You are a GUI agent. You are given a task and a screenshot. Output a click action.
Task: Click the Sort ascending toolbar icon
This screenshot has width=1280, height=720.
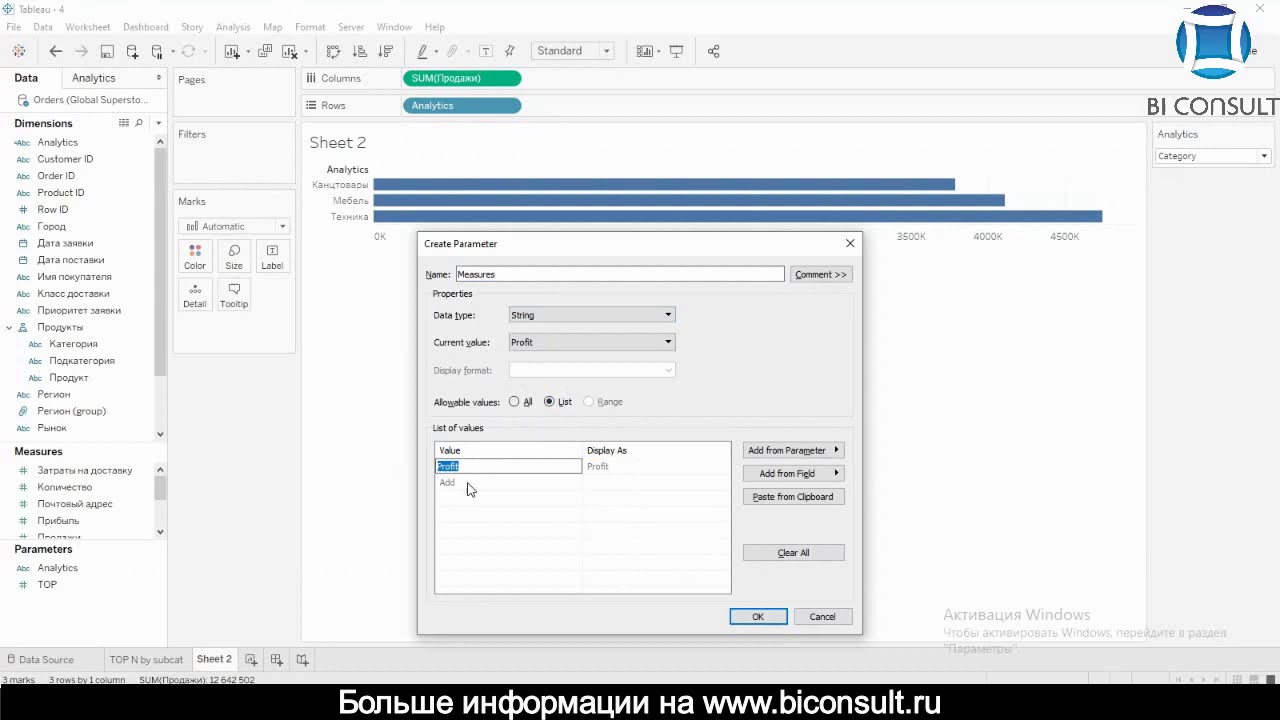[360, 51]
